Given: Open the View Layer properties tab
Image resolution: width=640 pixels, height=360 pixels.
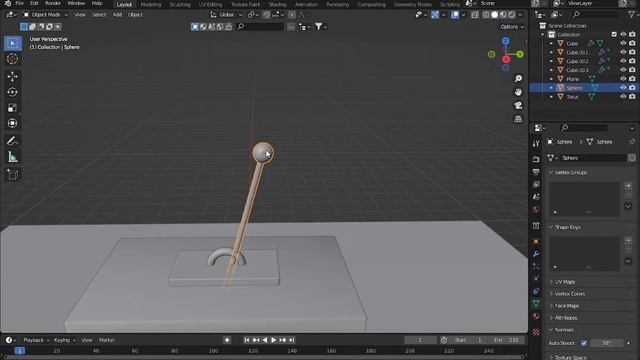Looking at the screenshot, I should tap(536, 184).
